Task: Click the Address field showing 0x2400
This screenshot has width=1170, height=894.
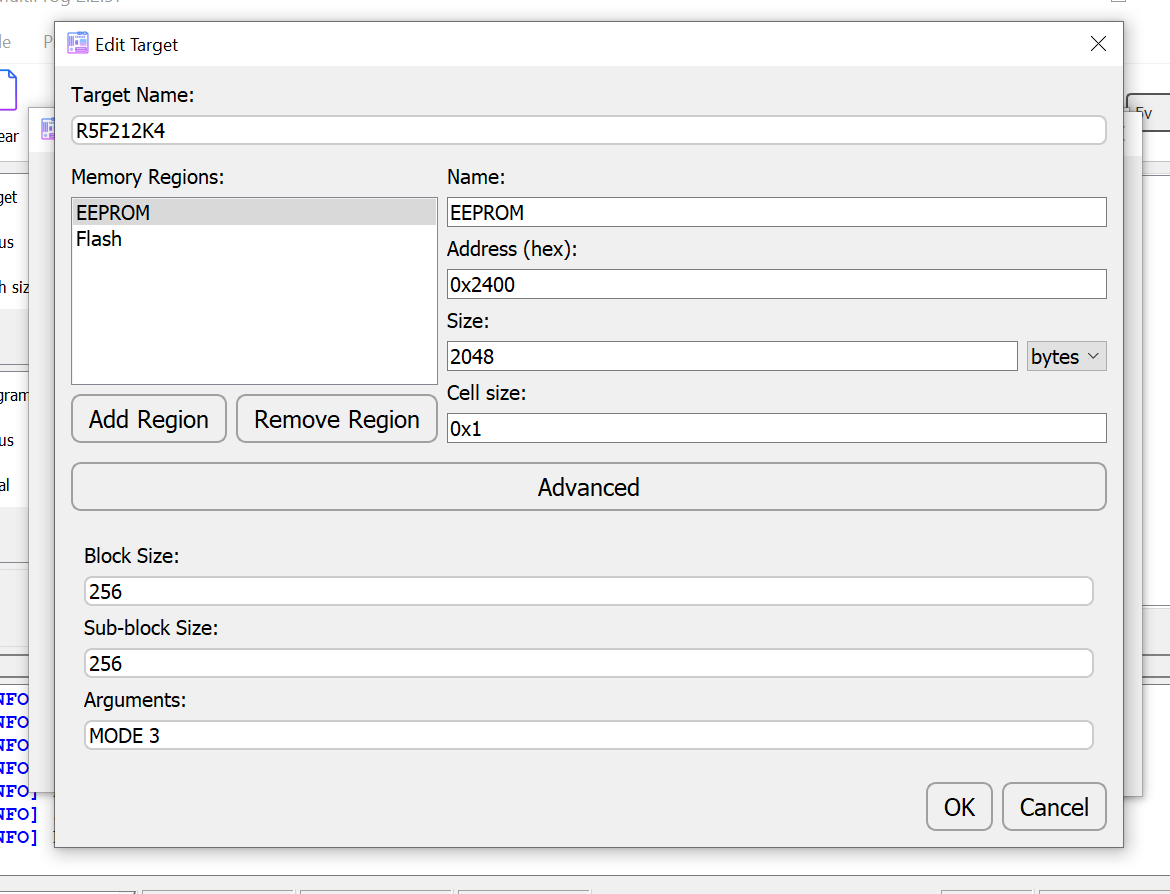Action: click(776, 284)
